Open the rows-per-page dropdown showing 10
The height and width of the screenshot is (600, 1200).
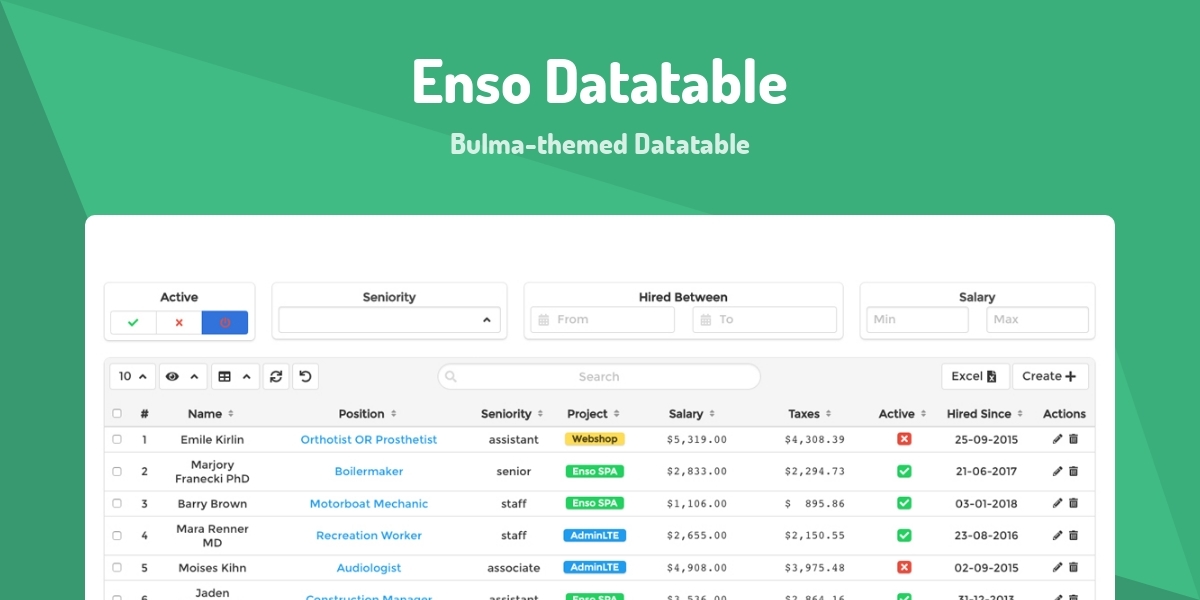(x=132, y=377)
